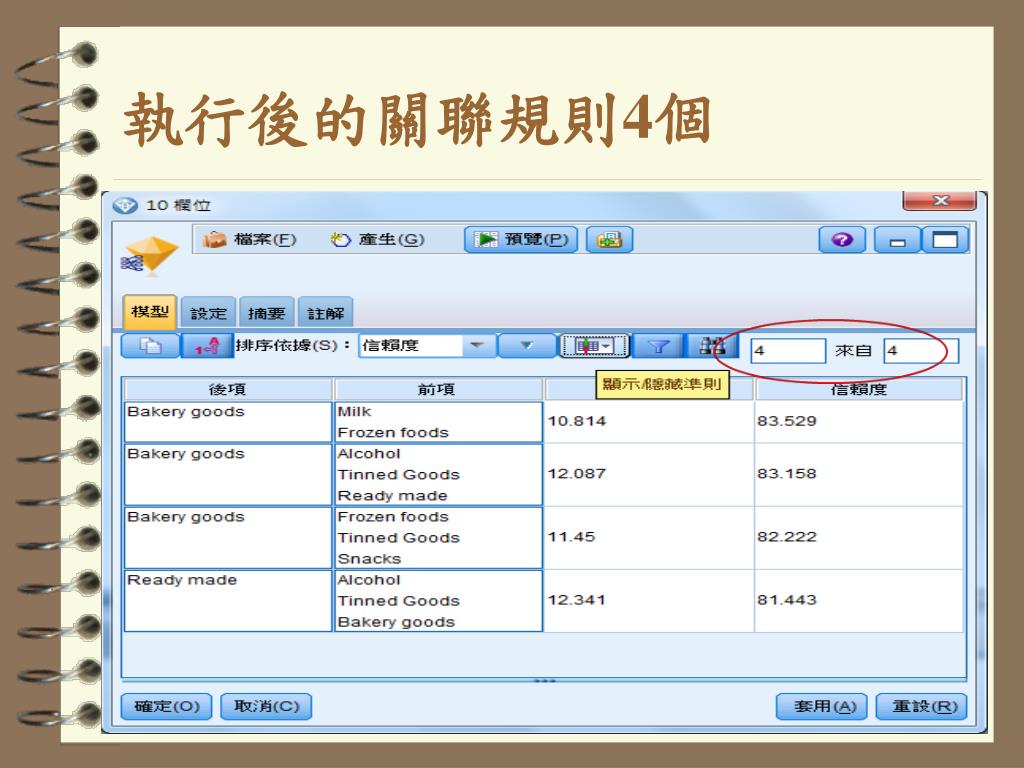This screenshot has width=1024, height=768.
Task: Click the 信賴度 column header
Action: click(858, 390)
